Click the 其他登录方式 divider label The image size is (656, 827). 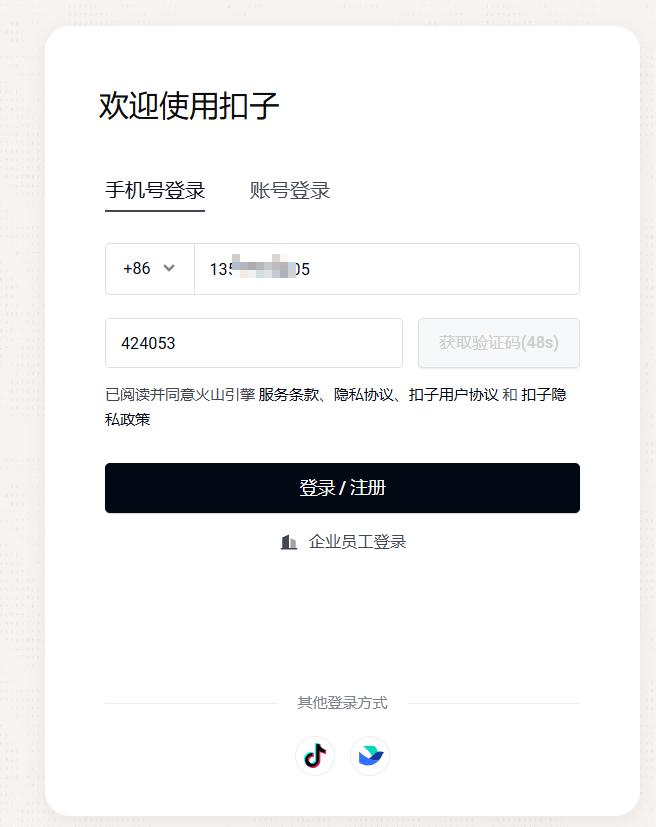coord(342,703)
